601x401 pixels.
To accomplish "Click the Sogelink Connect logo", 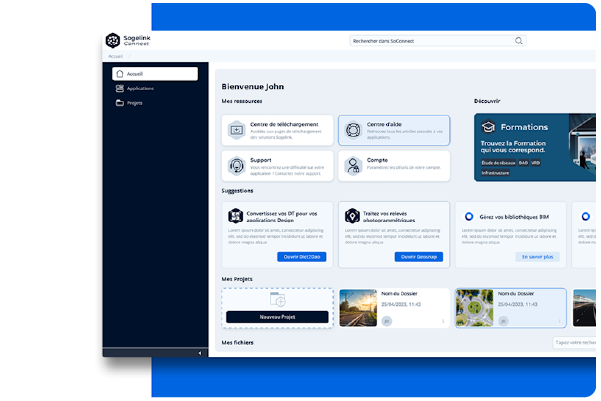I will 112,41.
